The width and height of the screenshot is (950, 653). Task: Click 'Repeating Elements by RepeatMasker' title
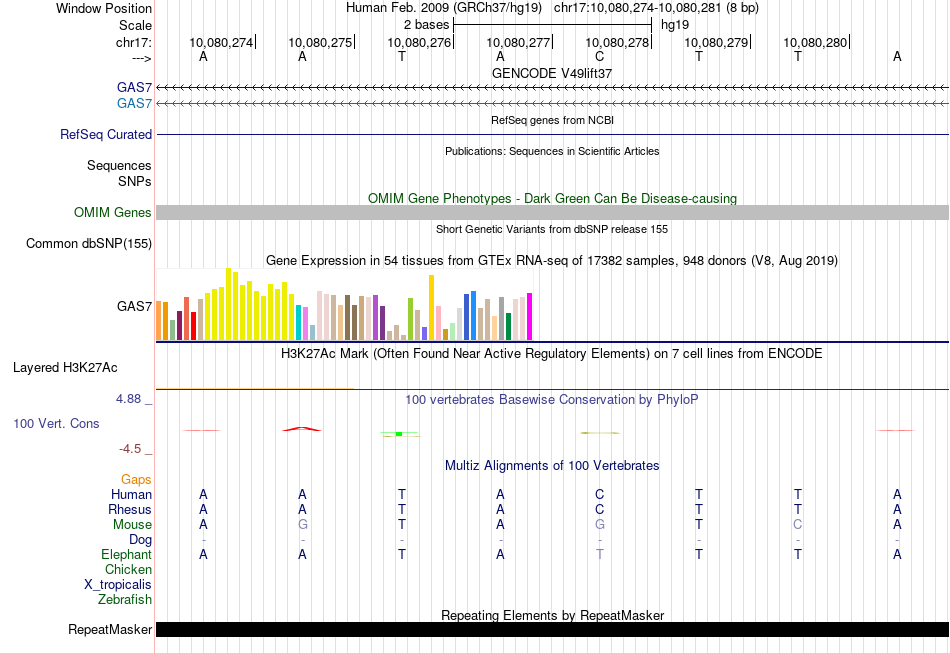point(552,615)
